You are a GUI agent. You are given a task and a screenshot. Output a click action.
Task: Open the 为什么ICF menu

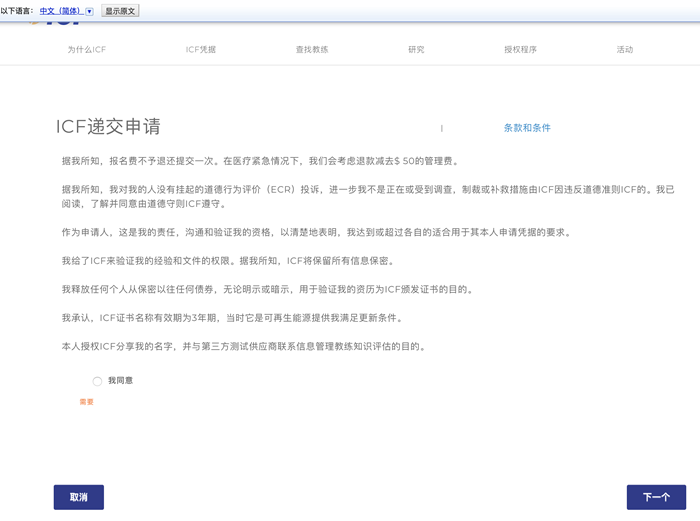click(x=87, y=49)
